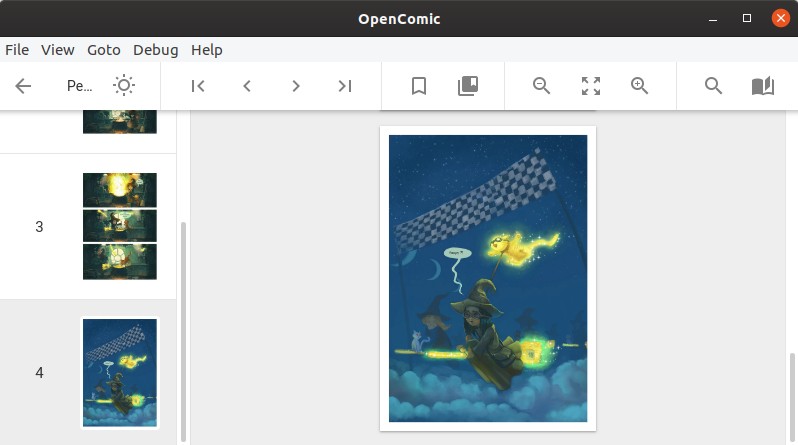Open the Help menu
798x445 pixels.
point(207,50)
